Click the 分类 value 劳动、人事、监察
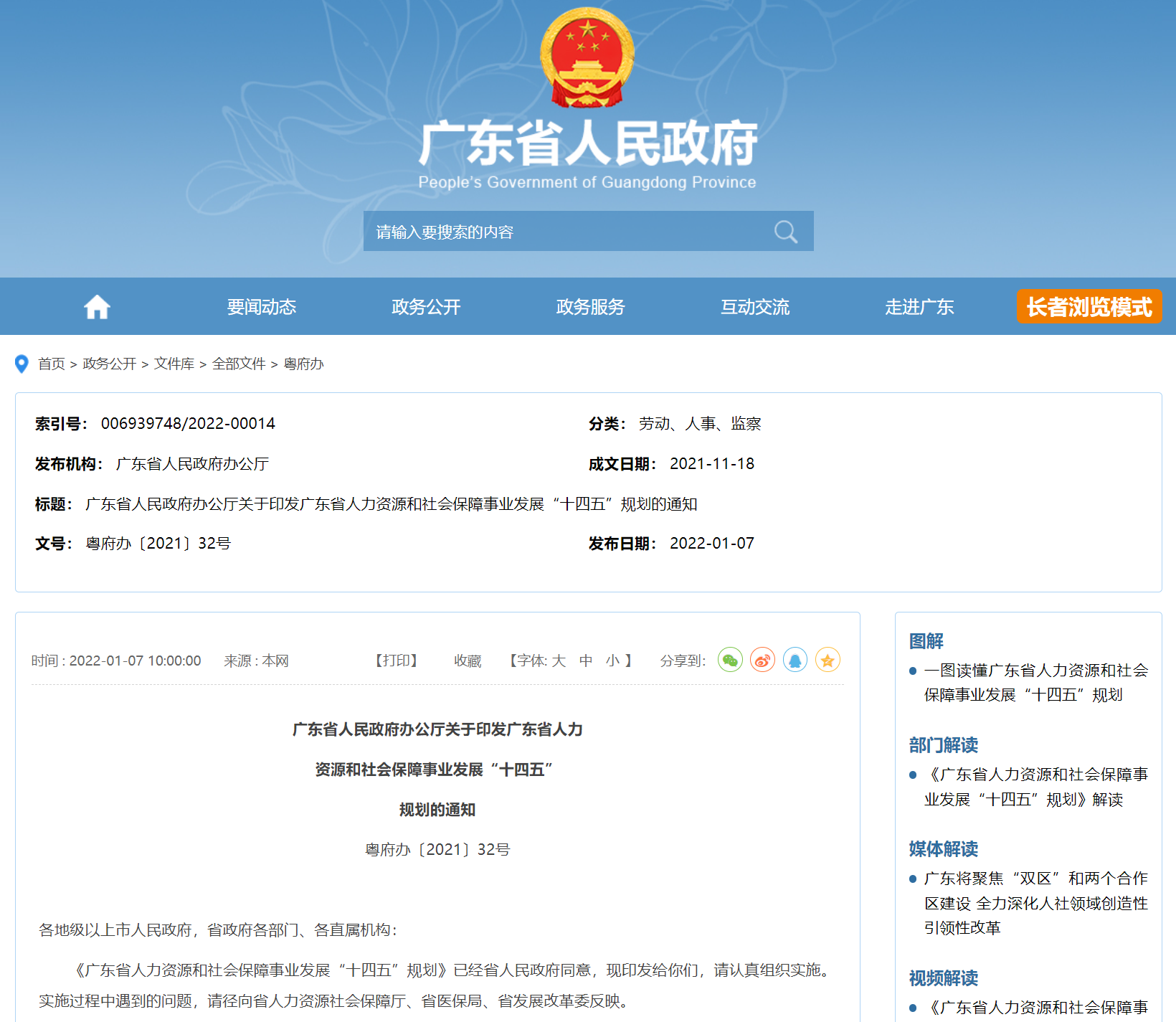The image size is (1176, 1022). coord(700,424)
